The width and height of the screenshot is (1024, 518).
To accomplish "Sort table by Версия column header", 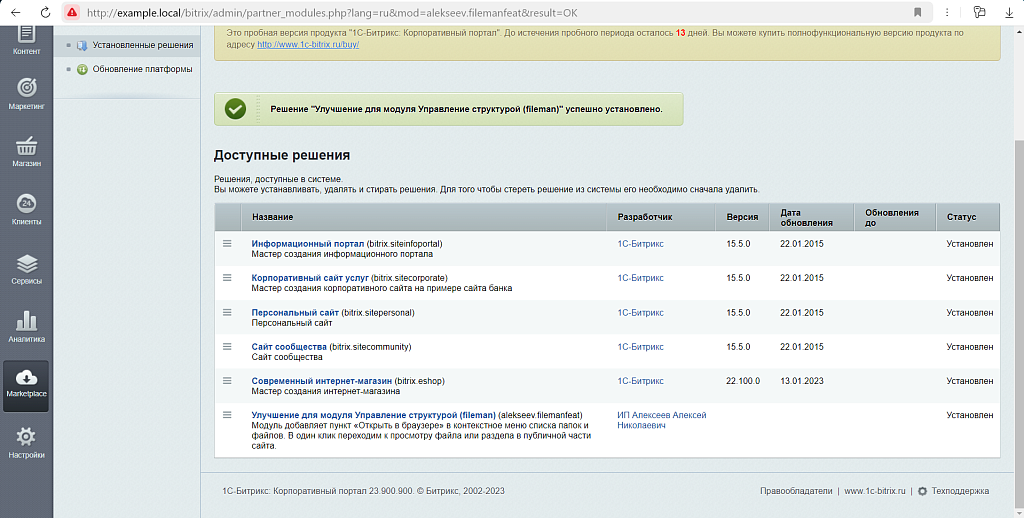I will coord(742,217).
